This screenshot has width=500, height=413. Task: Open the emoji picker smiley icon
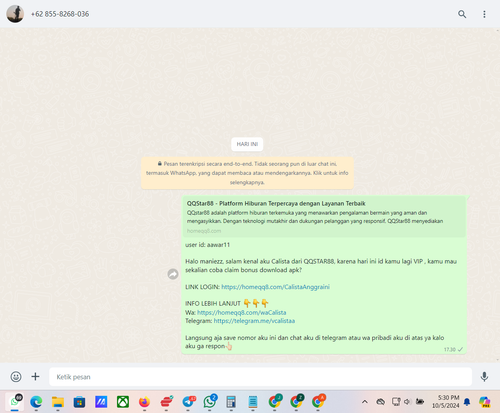click(16, 377)
